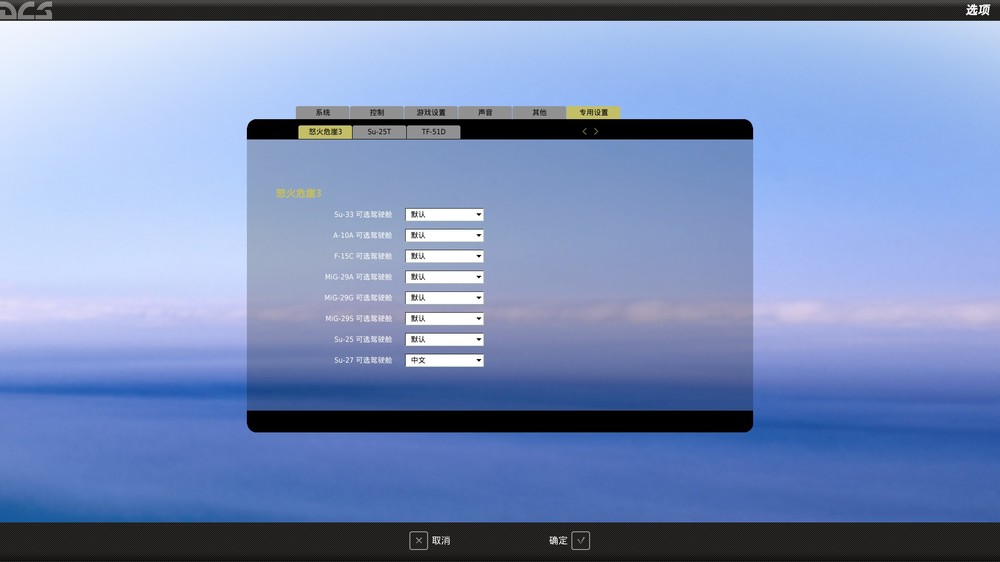
Task: Open the A-10A cockpit dropdown
Action: point(445,235)
